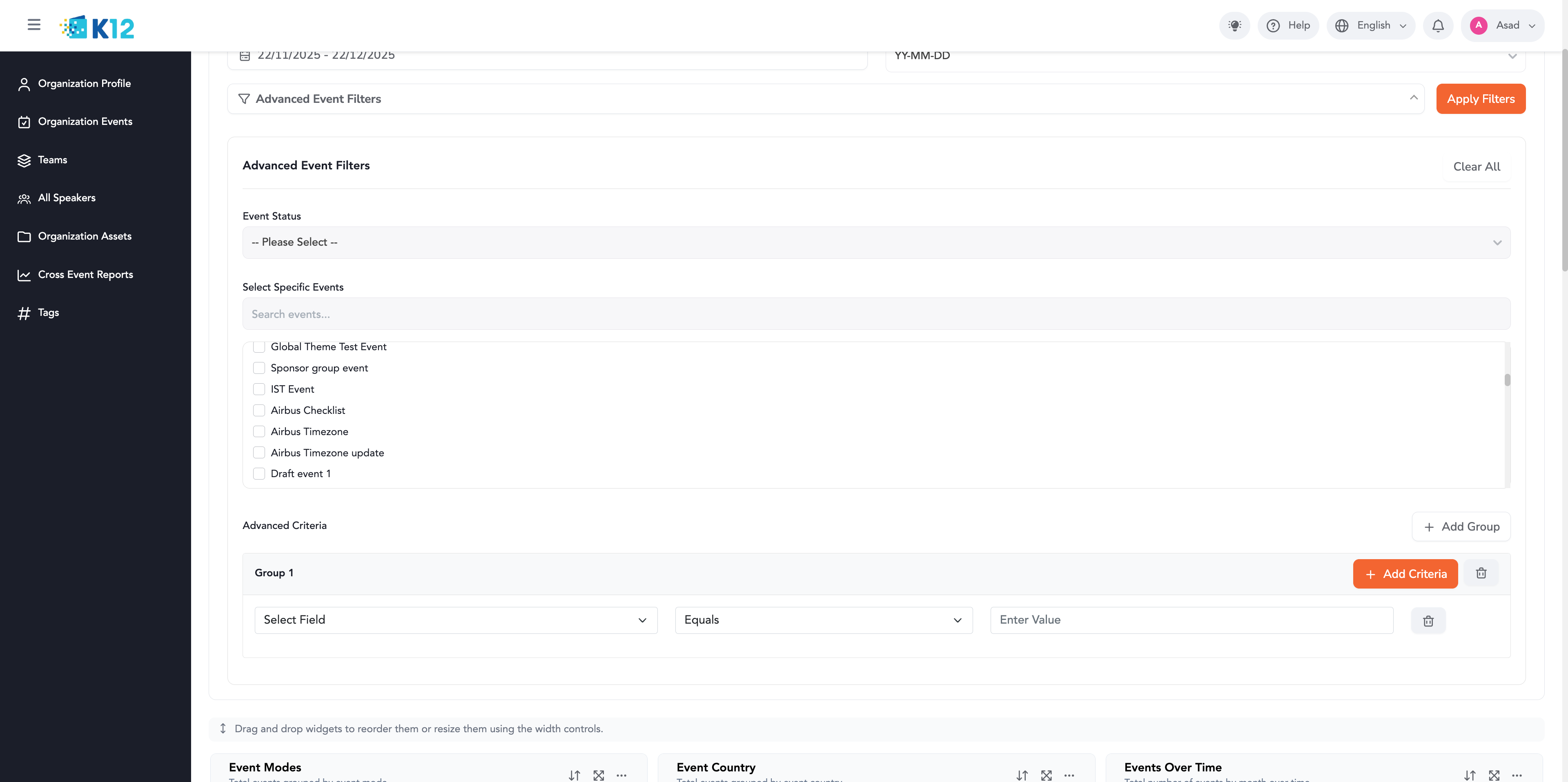Open the hamburger sidebar menu

34,25
